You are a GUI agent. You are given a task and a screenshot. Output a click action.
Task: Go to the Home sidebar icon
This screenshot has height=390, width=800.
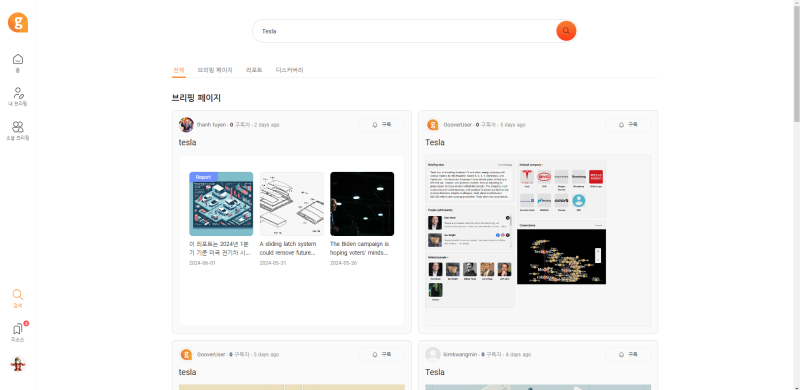18,63
